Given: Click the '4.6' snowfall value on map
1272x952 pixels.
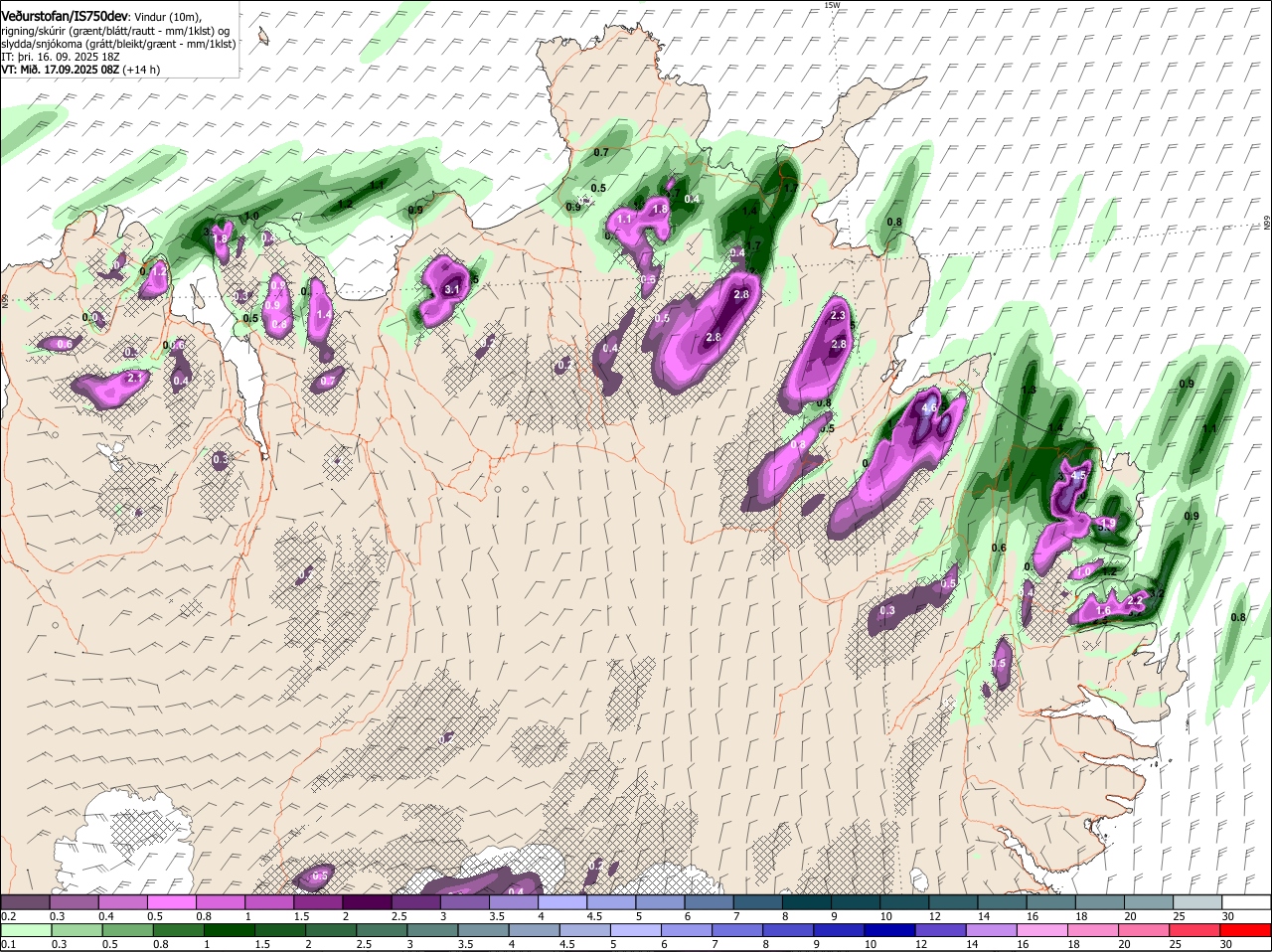Looking at the screenshot, I should pyautogui.click(x=930, y=407).
